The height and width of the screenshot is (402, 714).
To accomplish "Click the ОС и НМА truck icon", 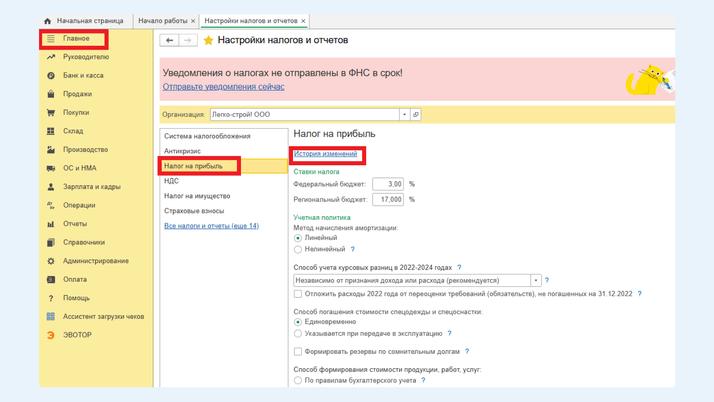I will coord(51,168).
